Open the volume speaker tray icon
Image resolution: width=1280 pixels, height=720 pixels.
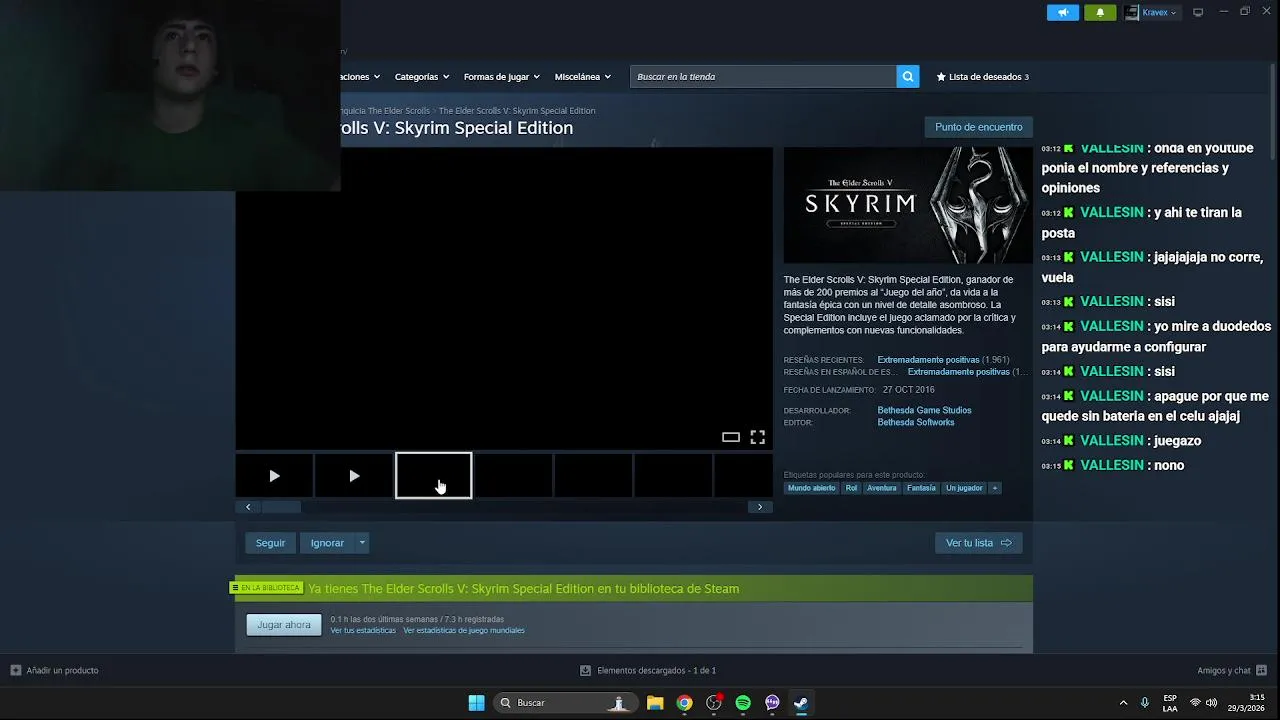pos(1211,703)
